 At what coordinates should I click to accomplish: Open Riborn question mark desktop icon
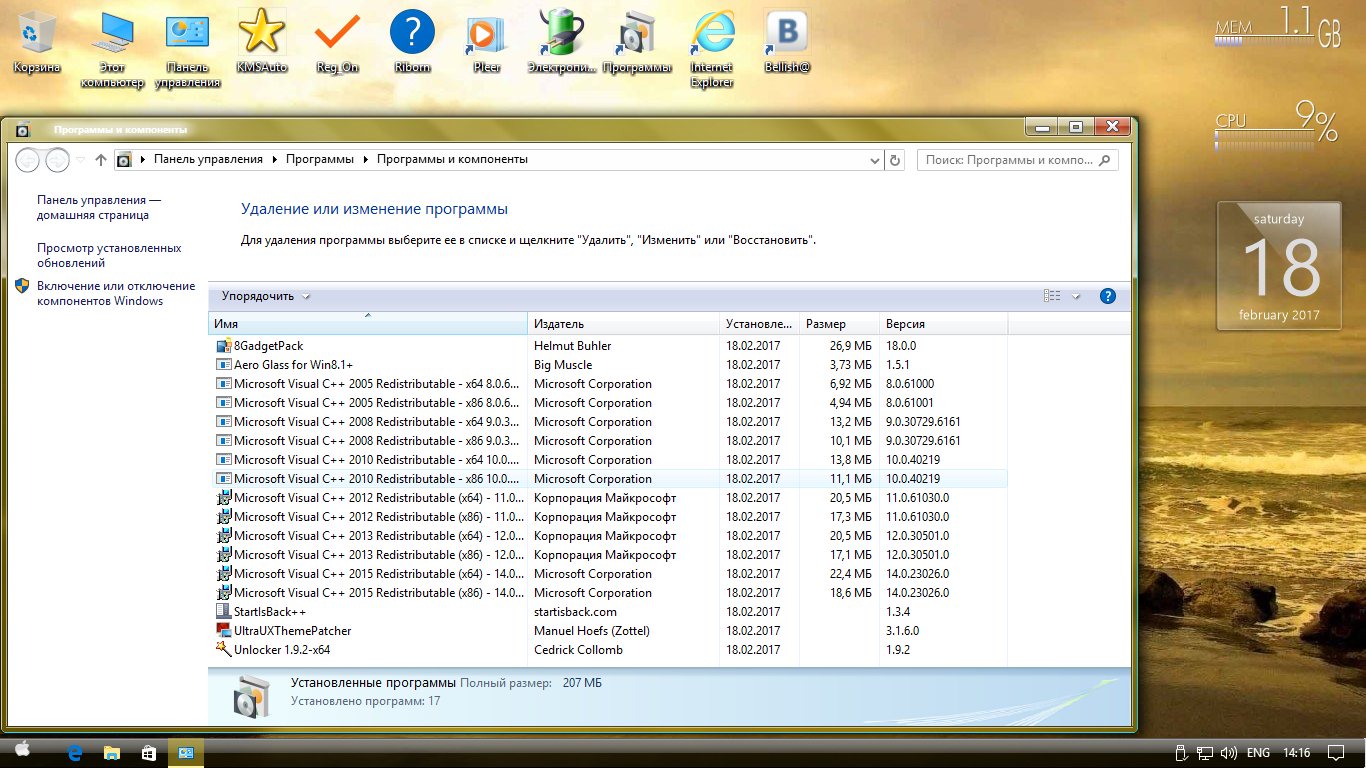point(412,43)
